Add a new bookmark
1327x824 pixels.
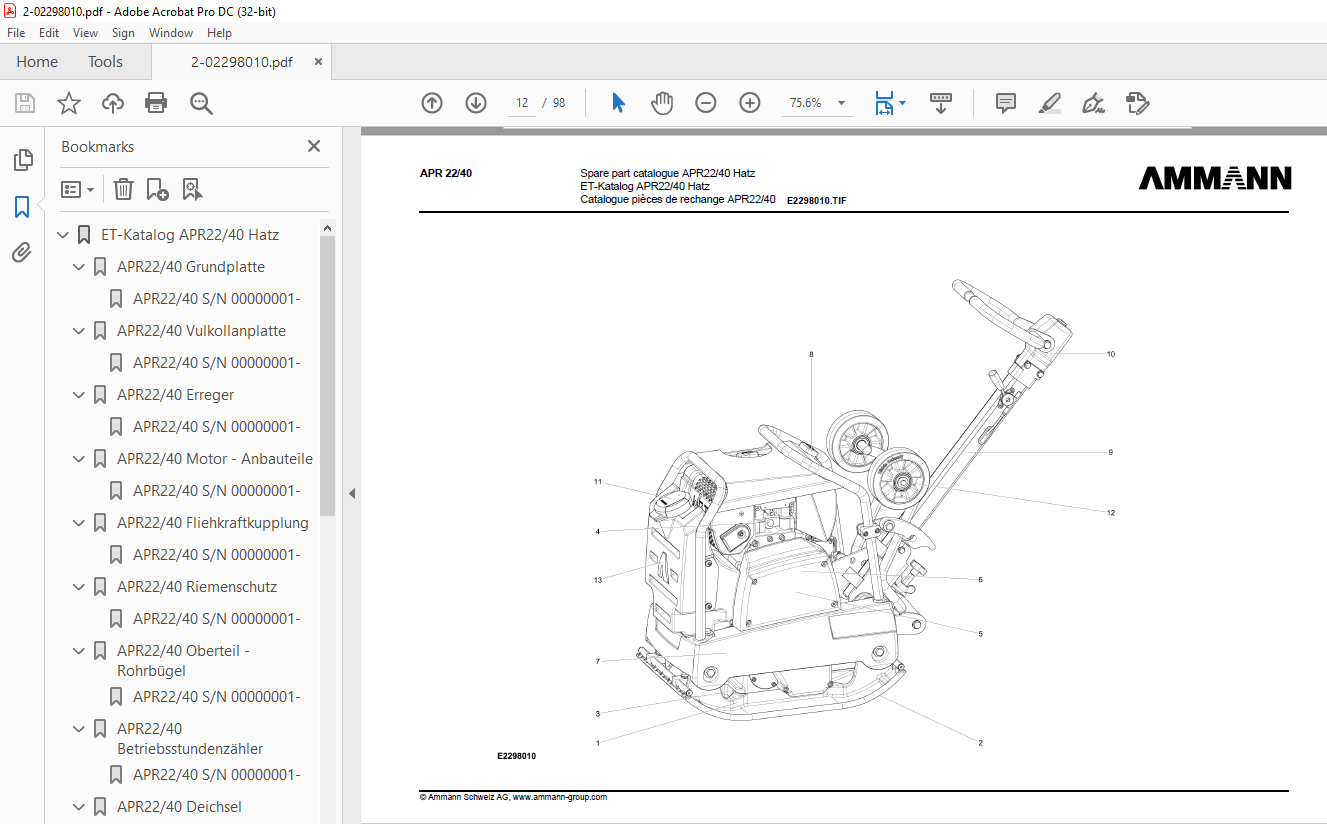pos(157,189)
